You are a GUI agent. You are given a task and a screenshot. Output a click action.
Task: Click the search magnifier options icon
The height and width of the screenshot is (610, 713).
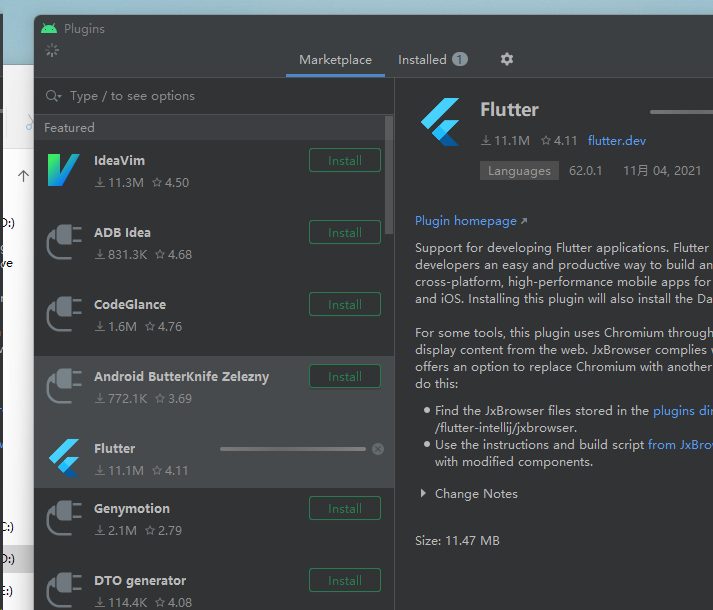tap(54, 96)
